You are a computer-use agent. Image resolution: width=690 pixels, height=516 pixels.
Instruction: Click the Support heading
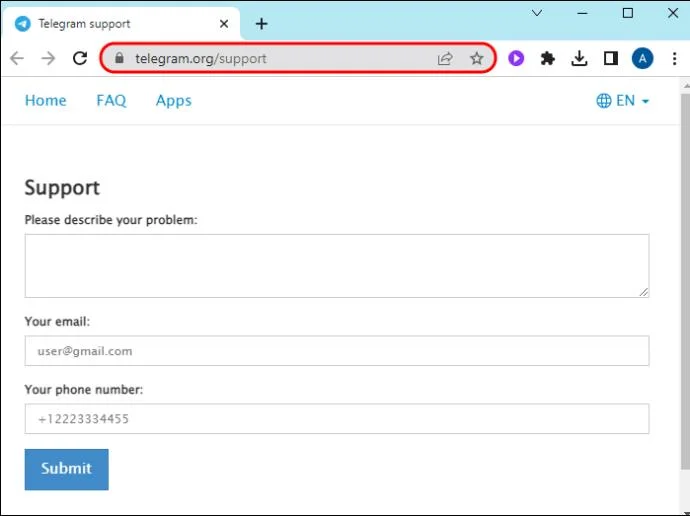tap(62, 188)
